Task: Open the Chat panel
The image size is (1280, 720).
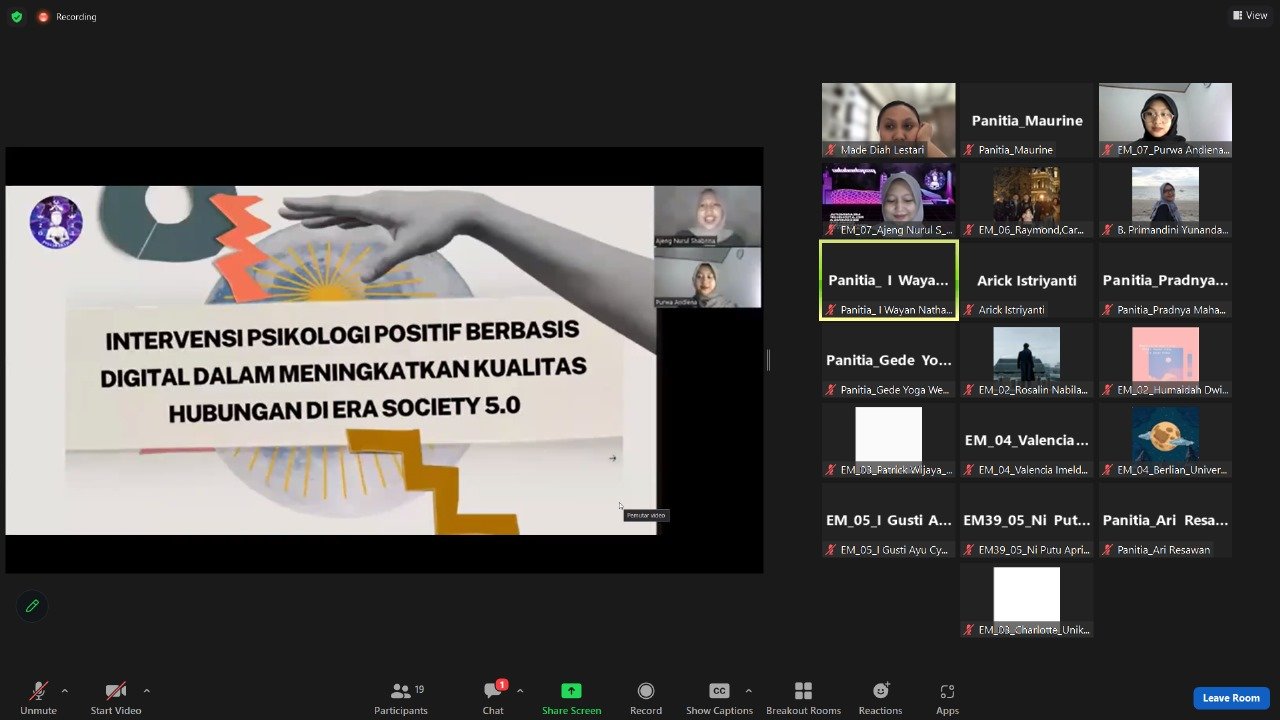Action: click(493, 697)
